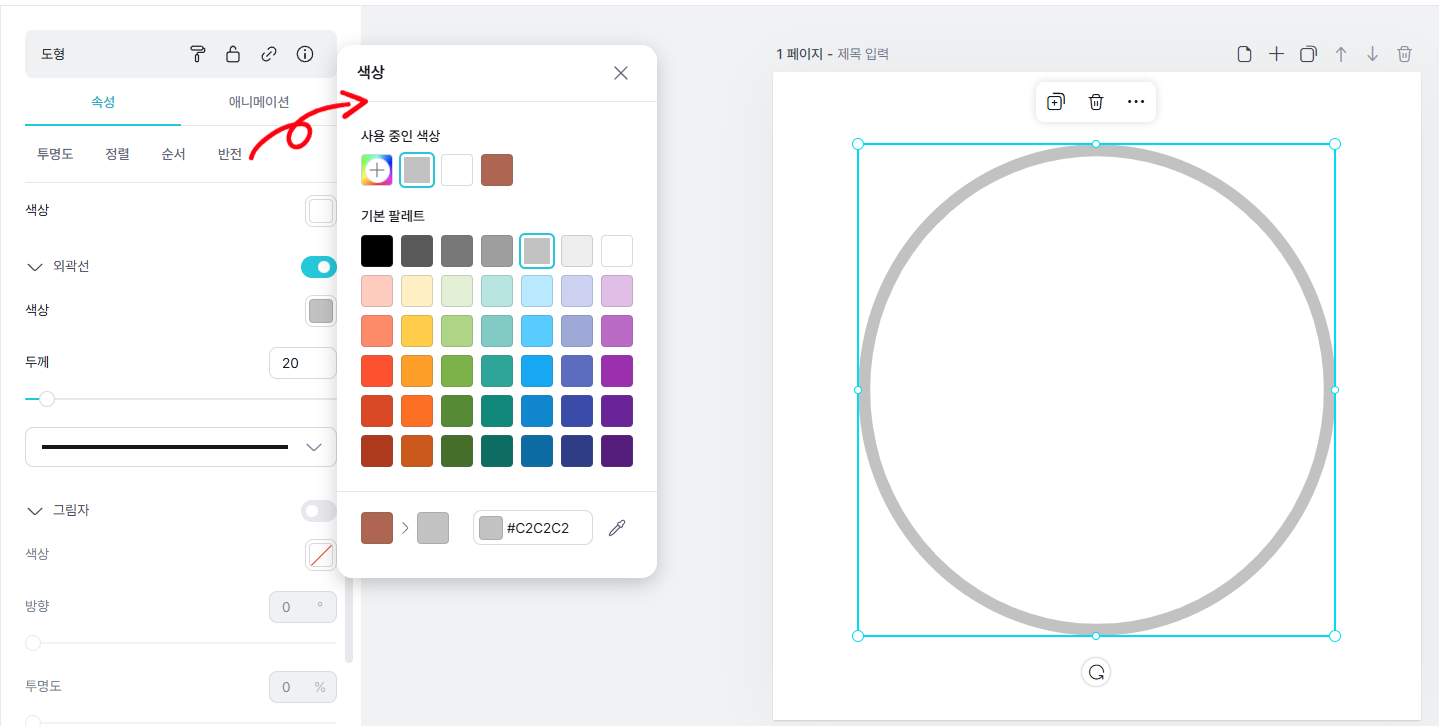Choose teal green palette swatch in fourth row
The width and height of the screenshot is (1439, 726).
(x=497, y=371)
